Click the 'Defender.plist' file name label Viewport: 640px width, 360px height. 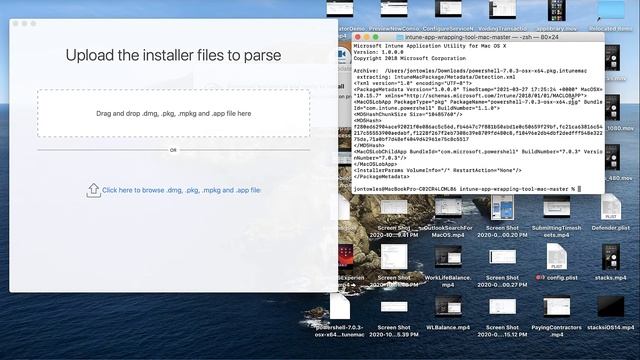(611, 228)
